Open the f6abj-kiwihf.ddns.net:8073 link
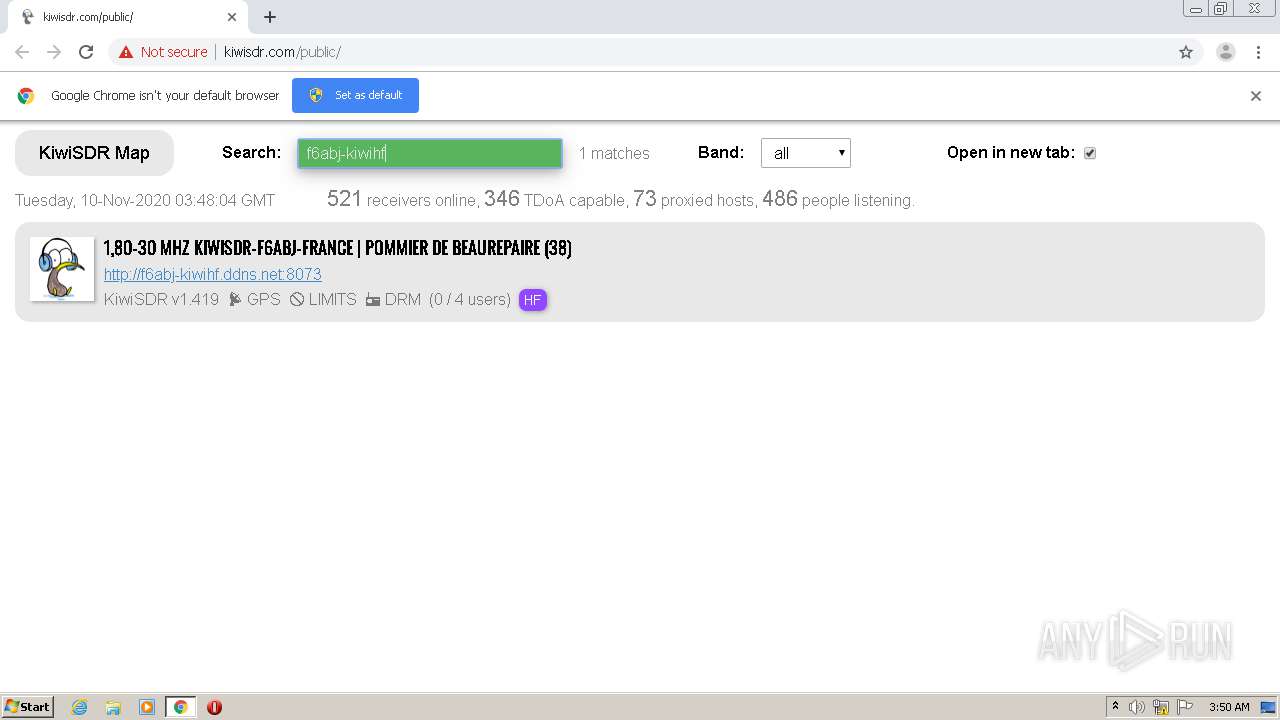Screen dimensions: 1280x720 [x=213, y=274]
